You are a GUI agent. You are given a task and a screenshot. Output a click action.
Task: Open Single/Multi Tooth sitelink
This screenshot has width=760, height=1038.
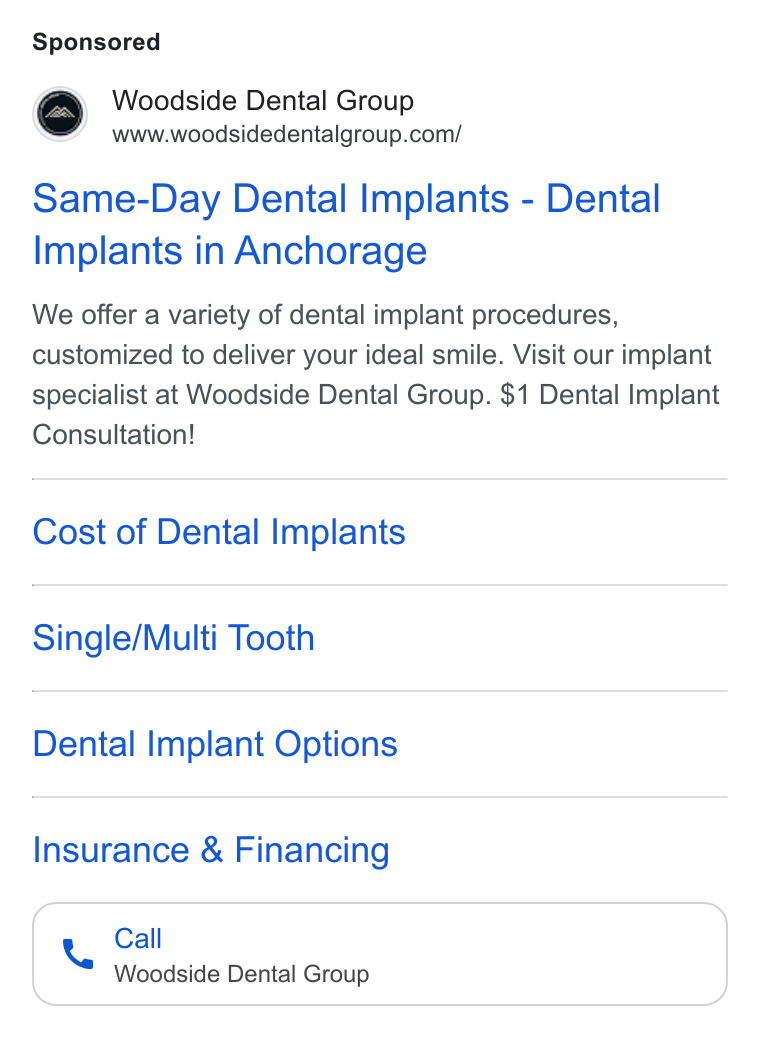[x=173, y=638]
